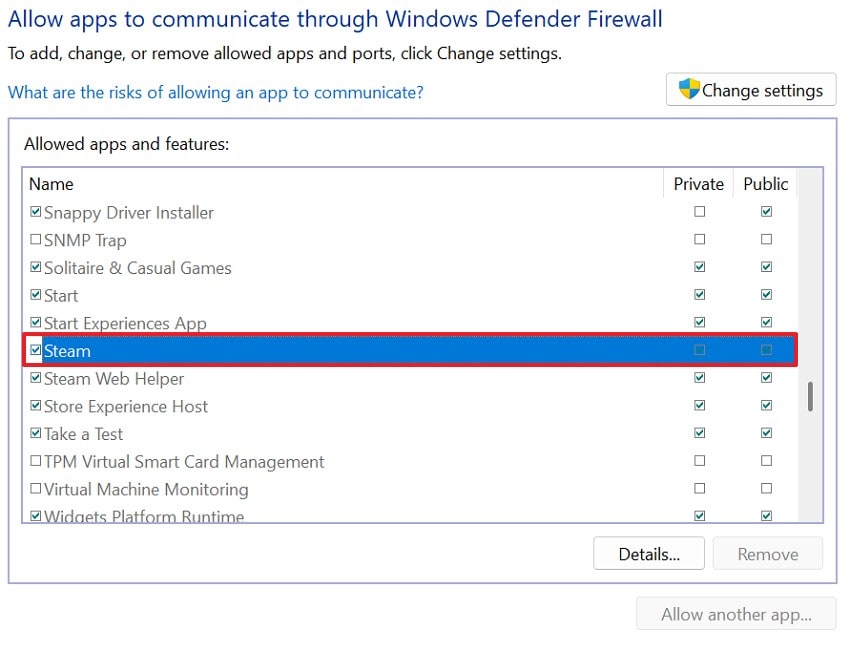The height and width of the screenshot is (650, 850).
Task: Enable Private for Snappy Driver Installer
Action: click(699, 212)
